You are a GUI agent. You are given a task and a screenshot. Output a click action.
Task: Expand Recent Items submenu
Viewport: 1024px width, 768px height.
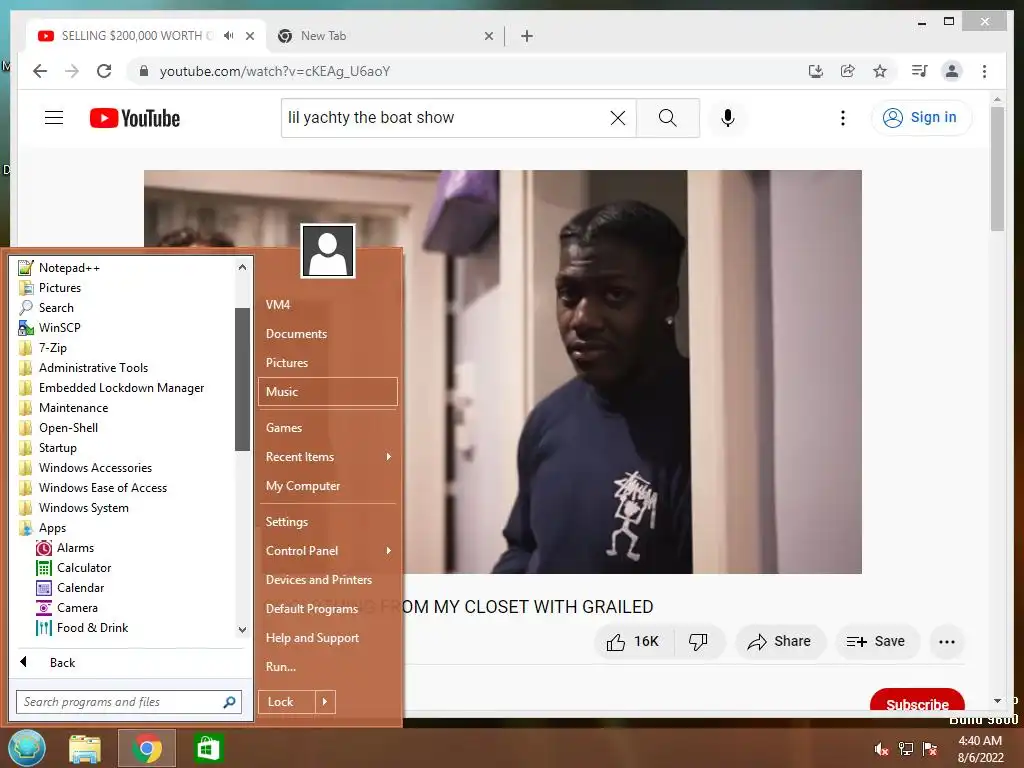(x=328, y=457)
